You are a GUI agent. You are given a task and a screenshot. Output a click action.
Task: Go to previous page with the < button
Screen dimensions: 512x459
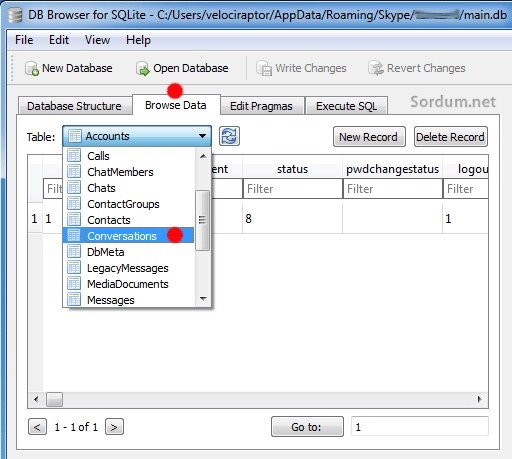tap(37, 427)
